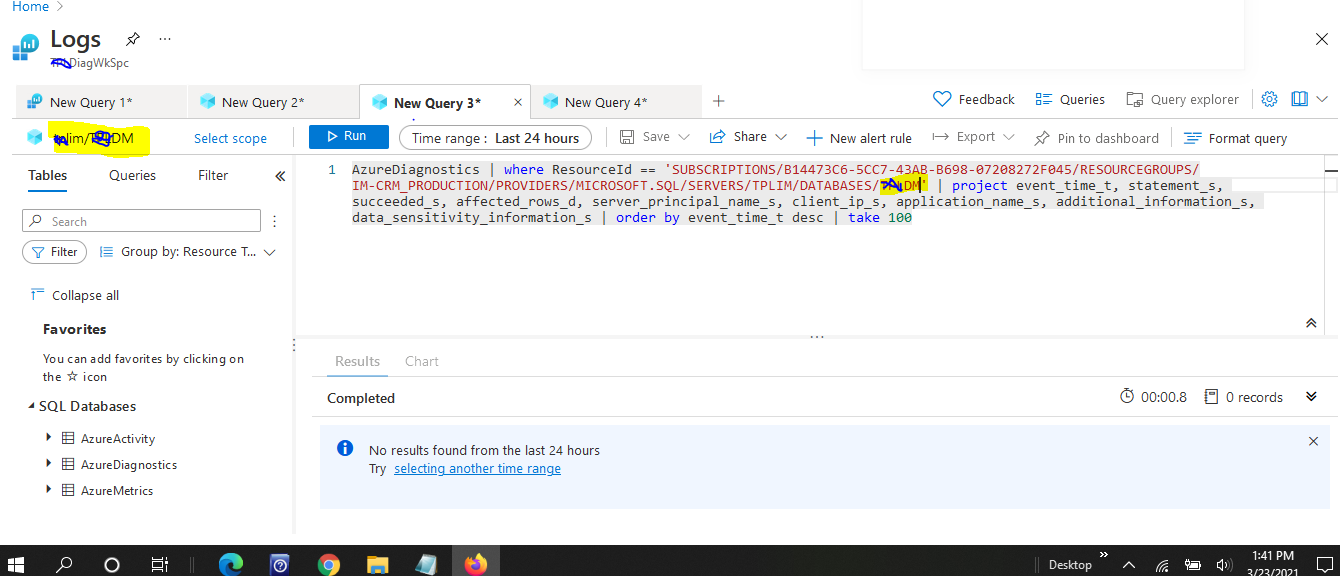
Task: Change Group by: Resource Type dropdown
Action: [x=188, y=252]
